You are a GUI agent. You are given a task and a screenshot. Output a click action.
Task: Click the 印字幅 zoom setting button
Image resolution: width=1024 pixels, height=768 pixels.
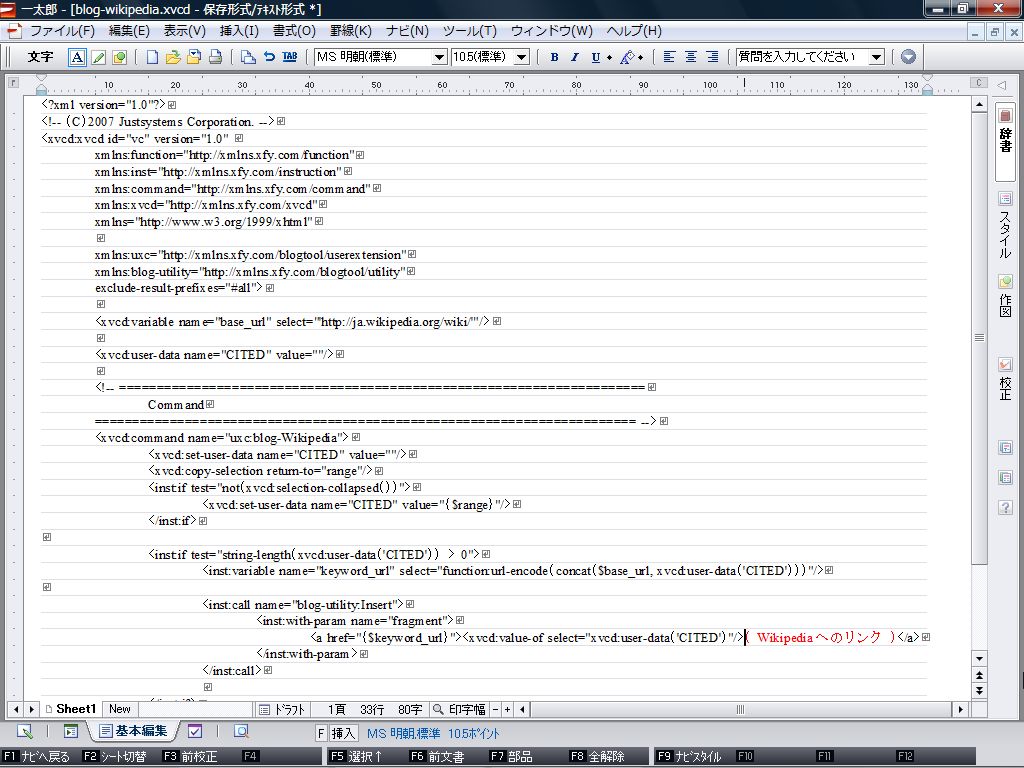coord(460,709)
